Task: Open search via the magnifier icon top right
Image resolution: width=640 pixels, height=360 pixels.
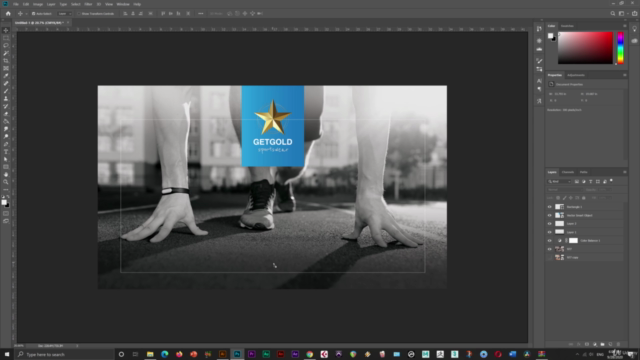Action: (x=613, y=13)
